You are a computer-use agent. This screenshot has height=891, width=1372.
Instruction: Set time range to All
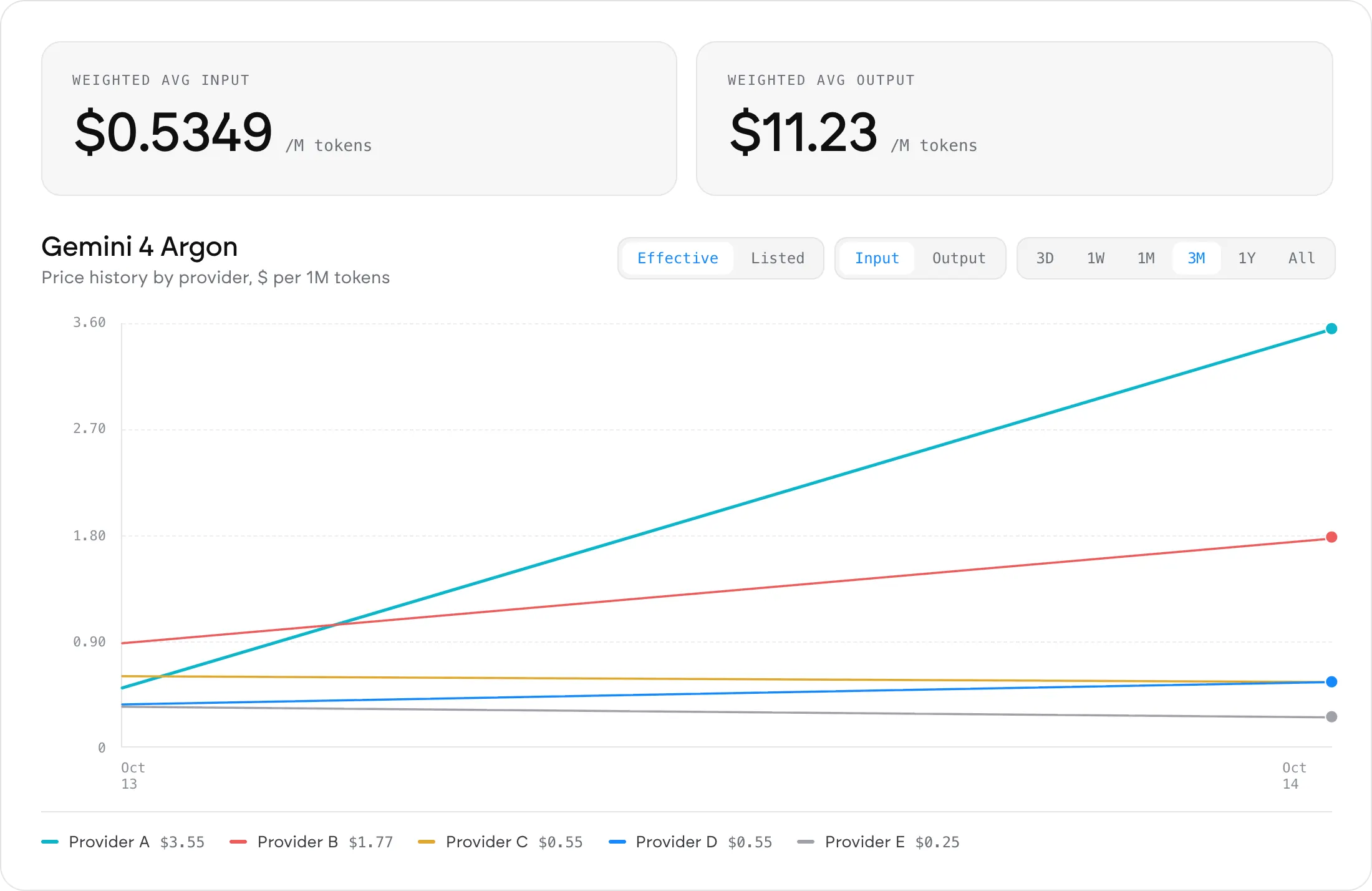pyautogui.click(x=1302, y=258)
